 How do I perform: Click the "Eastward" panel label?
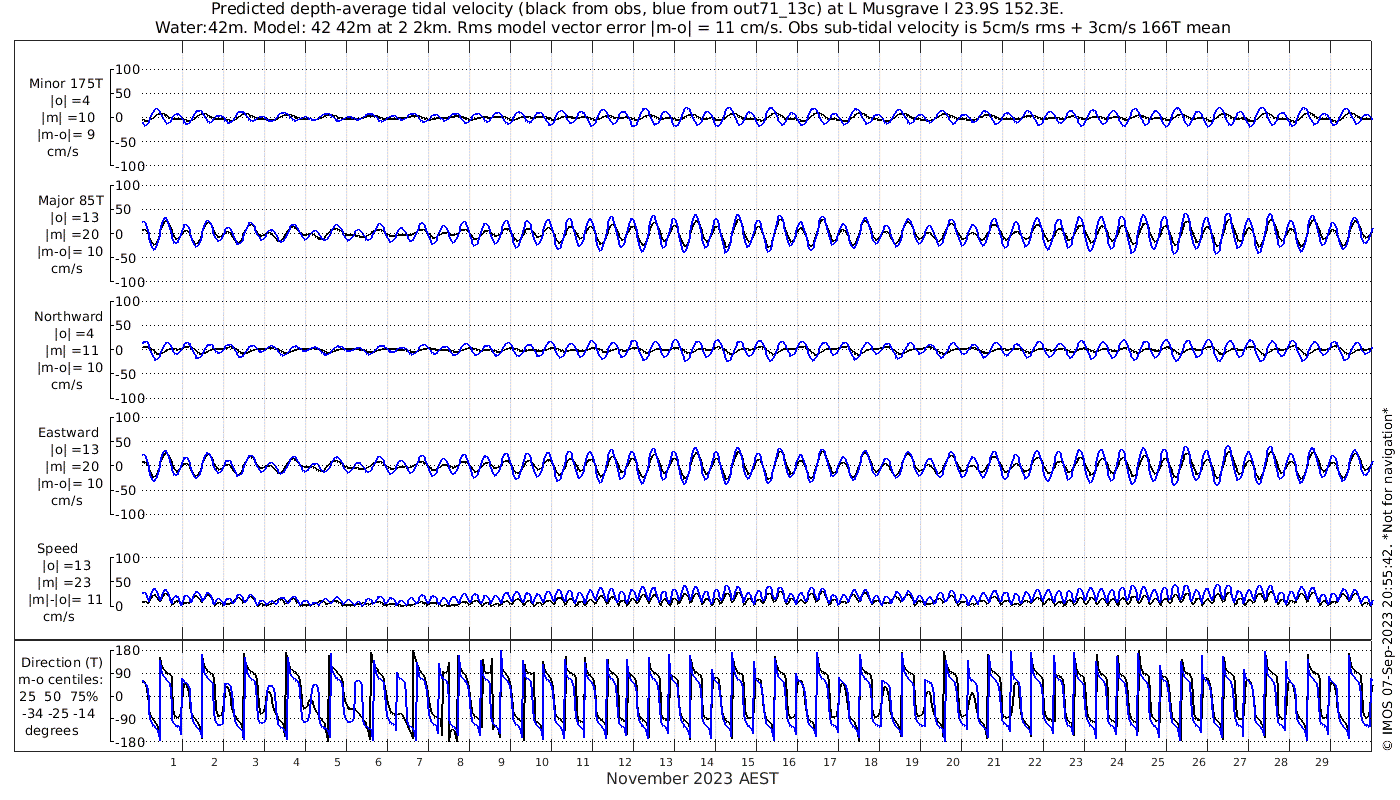tap(69, 433)
